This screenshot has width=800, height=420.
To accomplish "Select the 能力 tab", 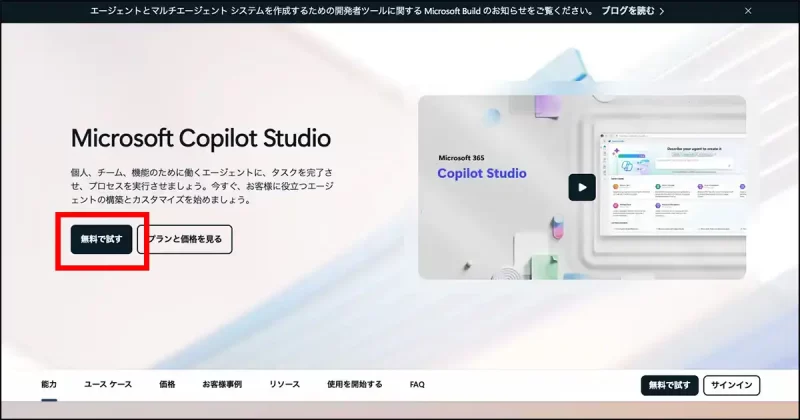I will point(49,384).
